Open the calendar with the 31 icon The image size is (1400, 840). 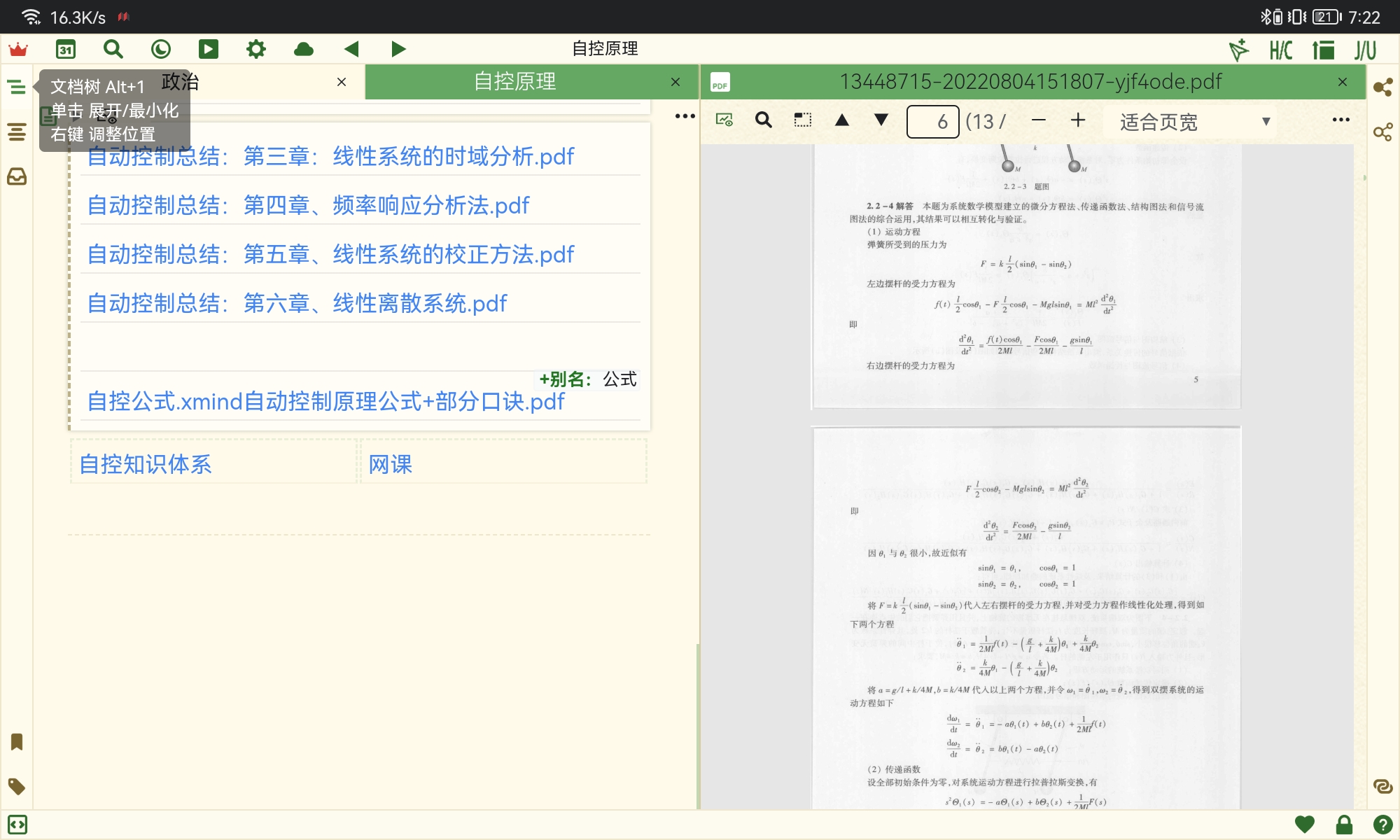[x=66, y=49]
